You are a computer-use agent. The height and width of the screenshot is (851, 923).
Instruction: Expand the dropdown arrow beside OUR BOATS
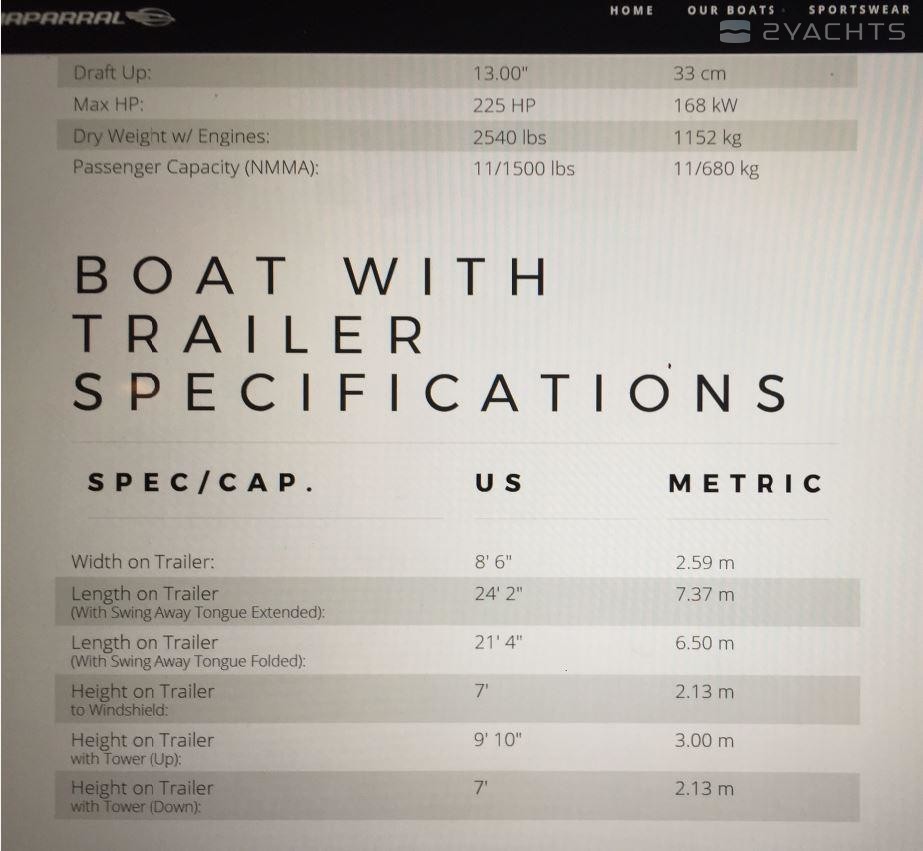pyautogui.click(x=783, y=11)
